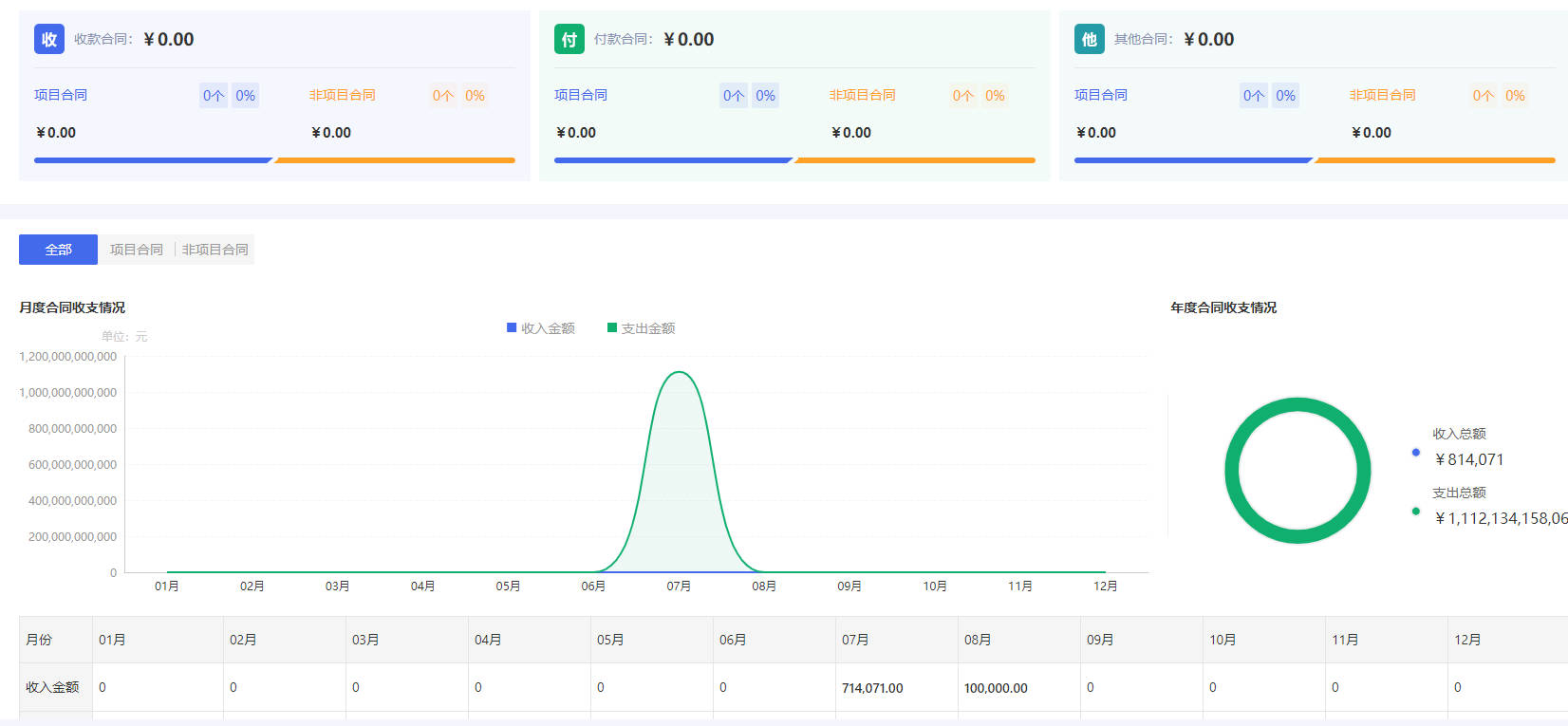
Task: Click blue 0% badge in 付款合同 card
Action: point(765,96)
